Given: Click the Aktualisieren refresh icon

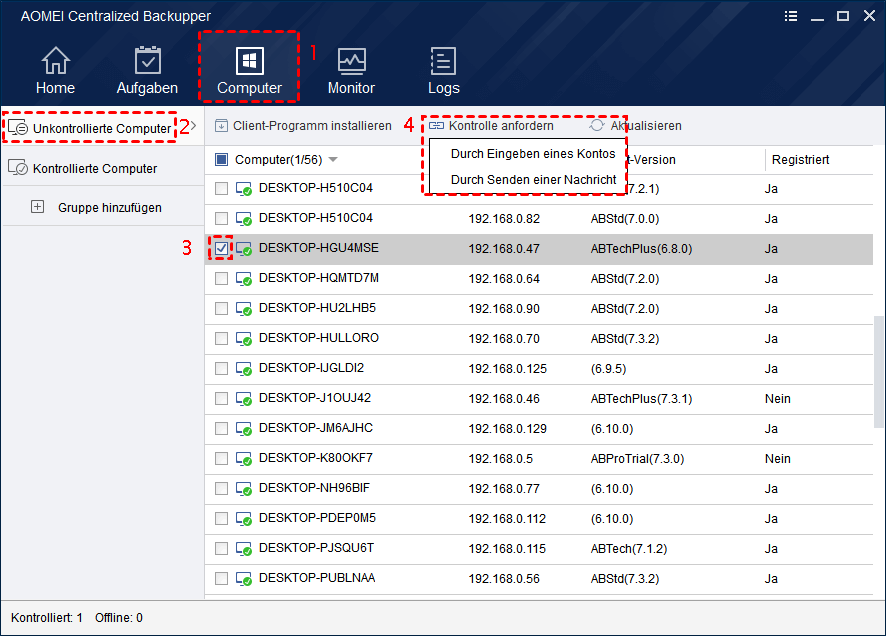Looking at the screenshot, I should [x=597, y=125].
